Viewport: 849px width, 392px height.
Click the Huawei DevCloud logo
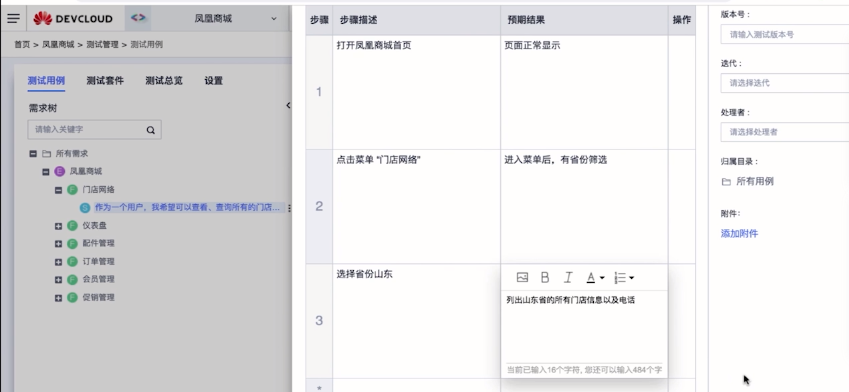[73, 18]
